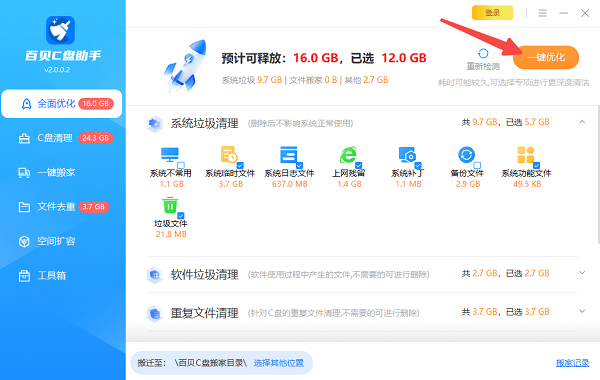Click the 24.3 GB badge on C盘清理
The height and width of the screenshot is (380, 600).
[x=96, y=138]
